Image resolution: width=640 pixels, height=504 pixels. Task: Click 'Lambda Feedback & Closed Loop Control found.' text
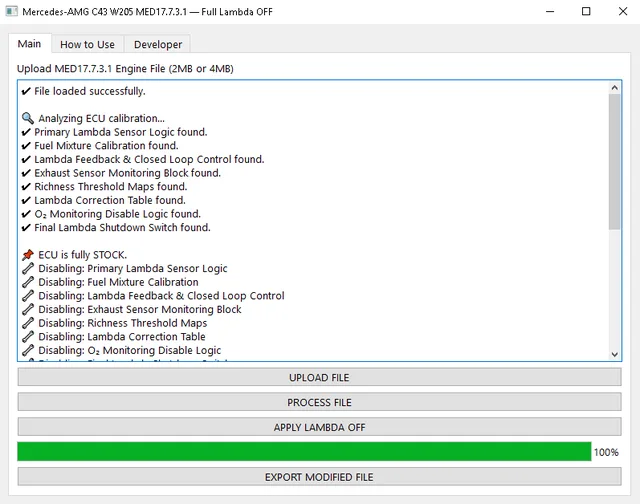coord(149,160)
